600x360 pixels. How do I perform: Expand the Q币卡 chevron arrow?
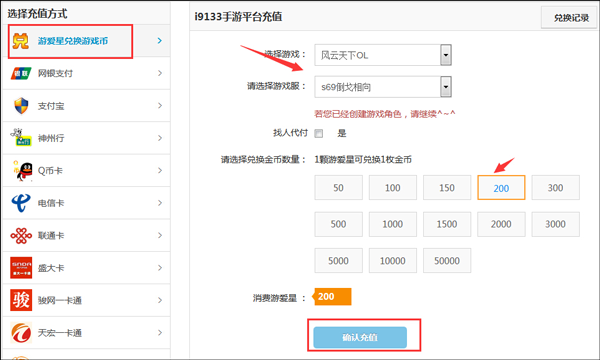point(160,170)
